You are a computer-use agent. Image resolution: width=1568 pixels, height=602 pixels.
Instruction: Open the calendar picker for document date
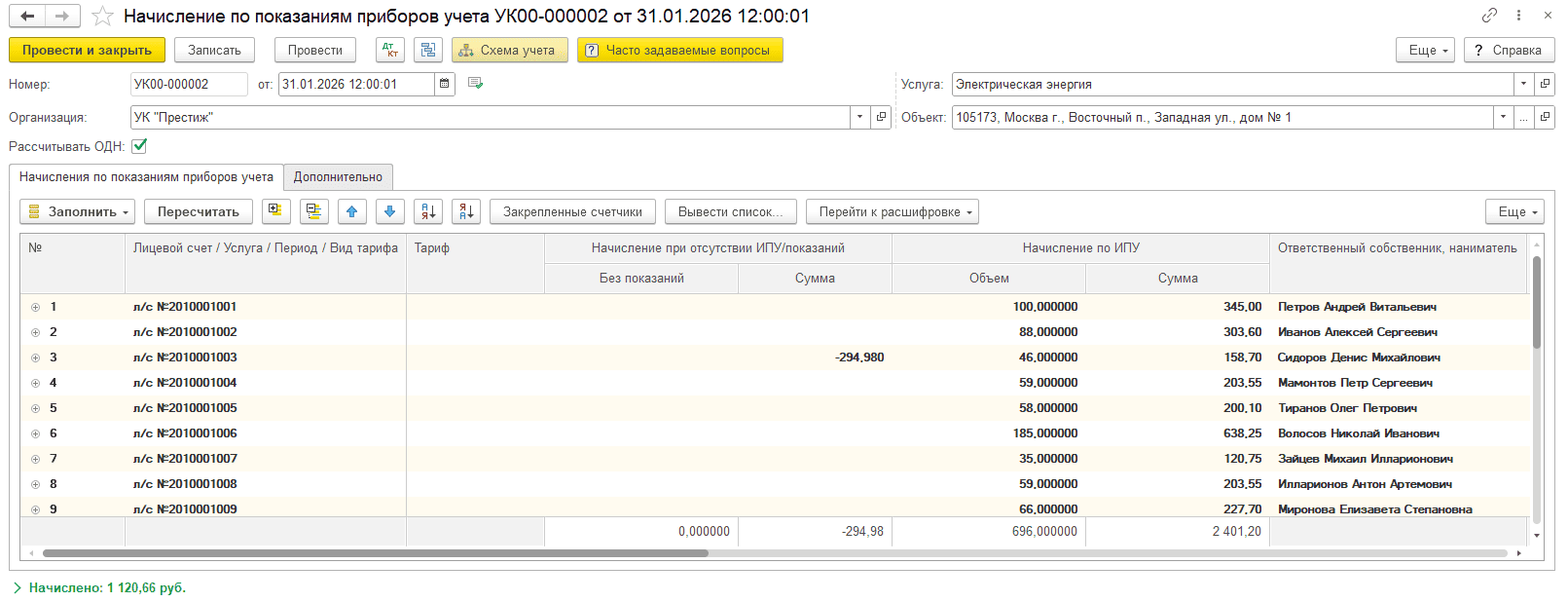click(445, 85)
